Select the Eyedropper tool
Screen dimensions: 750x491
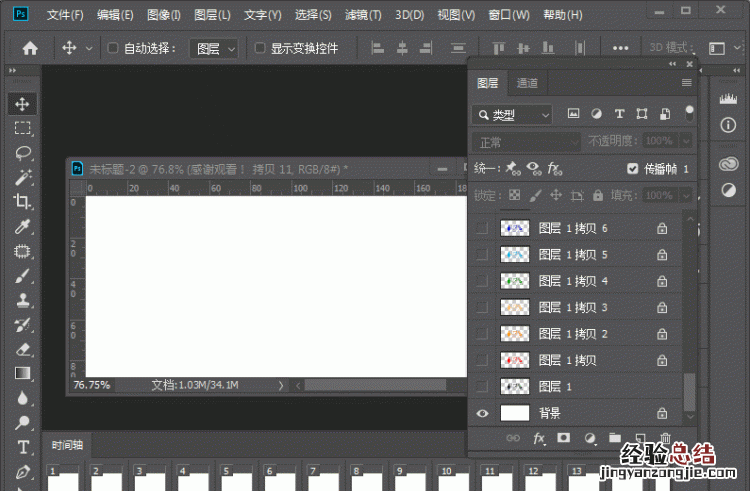click(x=23, y=227)
